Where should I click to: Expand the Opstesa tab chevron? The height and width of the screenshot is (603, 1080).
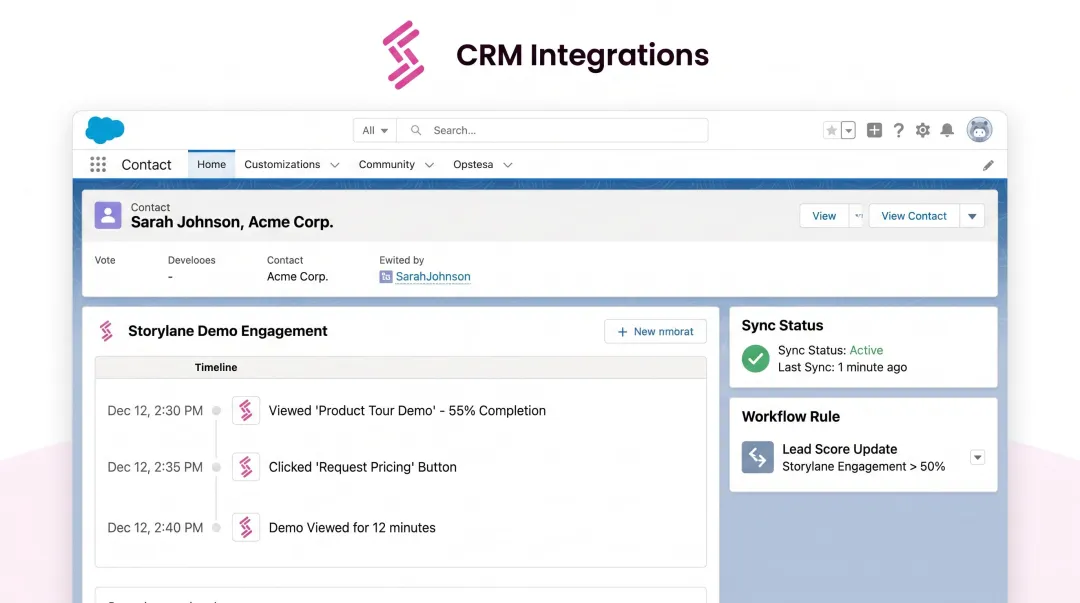coord(508,165)
